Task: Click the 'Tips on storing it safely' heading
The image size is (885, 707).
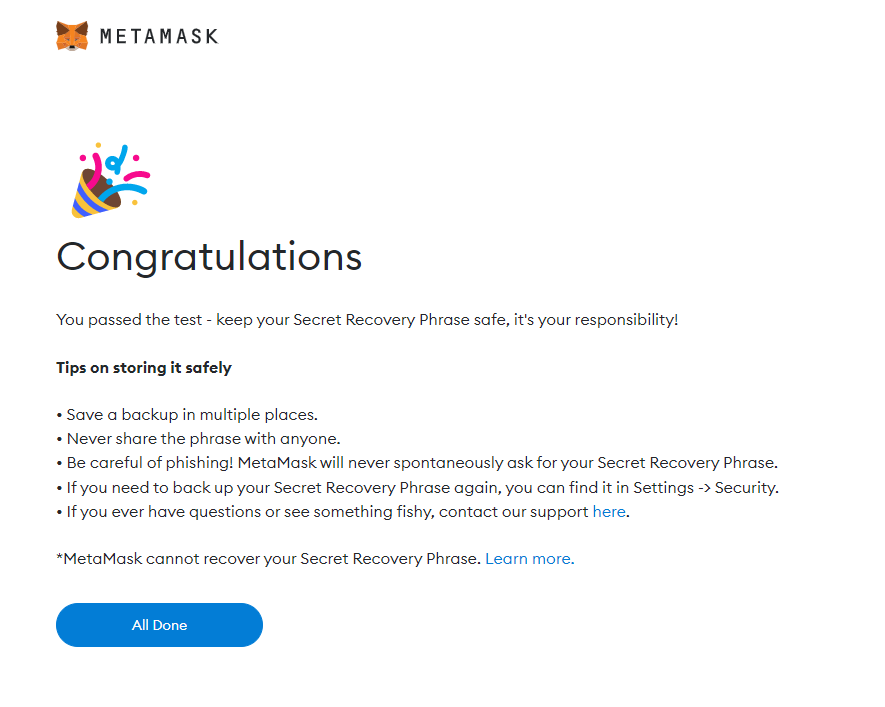Action: coord(144,368)
